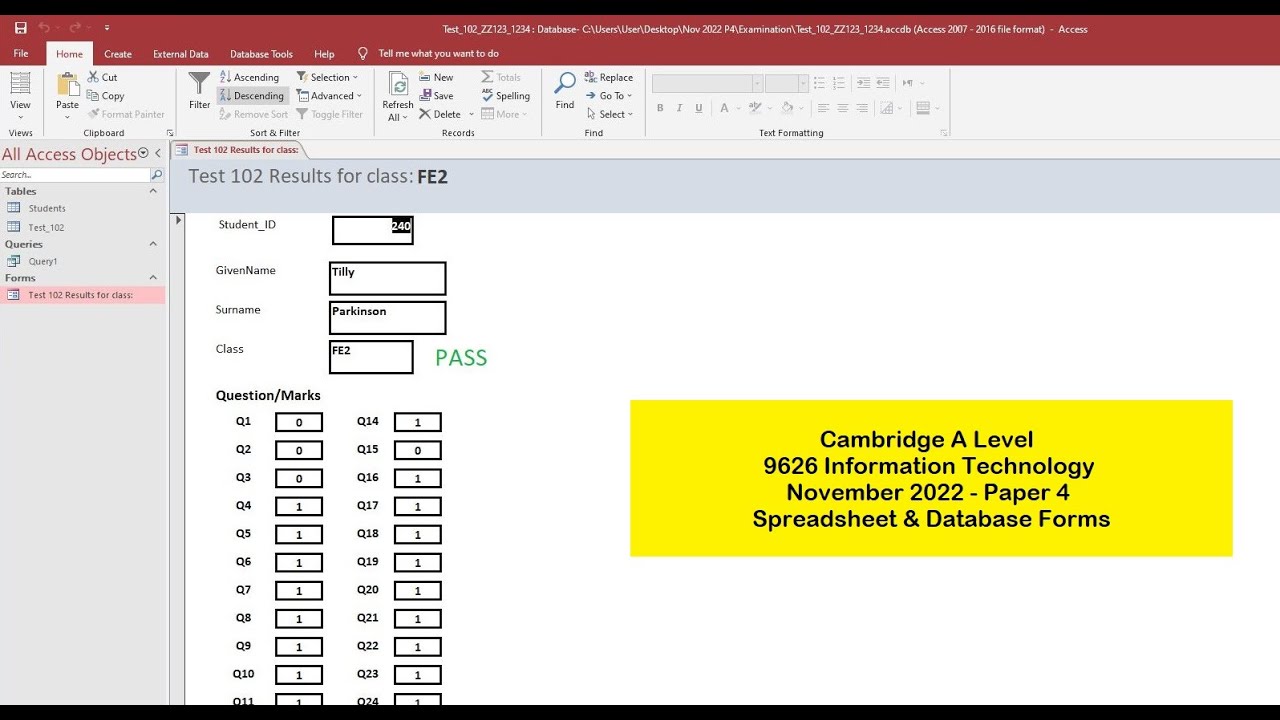Click the bulleted list icon
Image resolution: width=1280 pixels, height=720 pixels.
pyautogui.click(x=819, y=83)
